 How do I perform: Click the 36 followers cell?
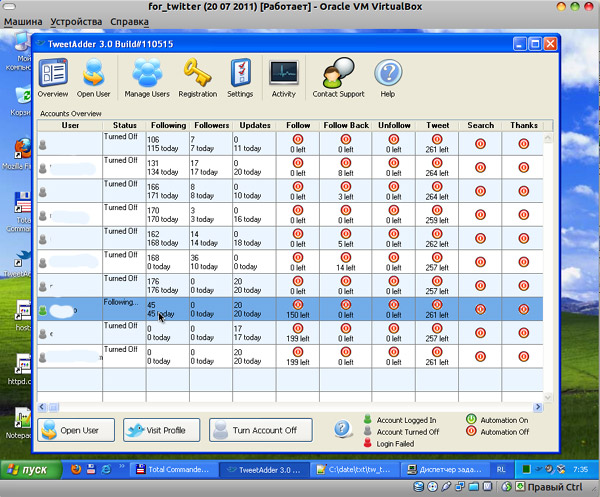[211, 262]
